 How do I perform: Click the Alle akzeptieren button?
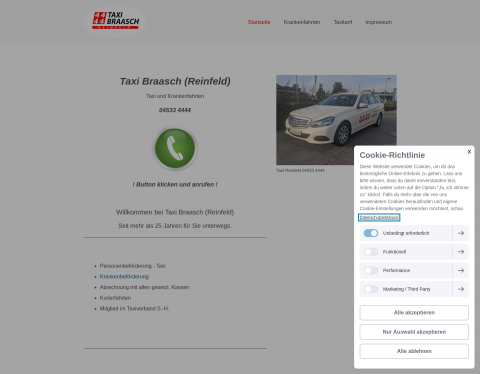pos(414,313)
